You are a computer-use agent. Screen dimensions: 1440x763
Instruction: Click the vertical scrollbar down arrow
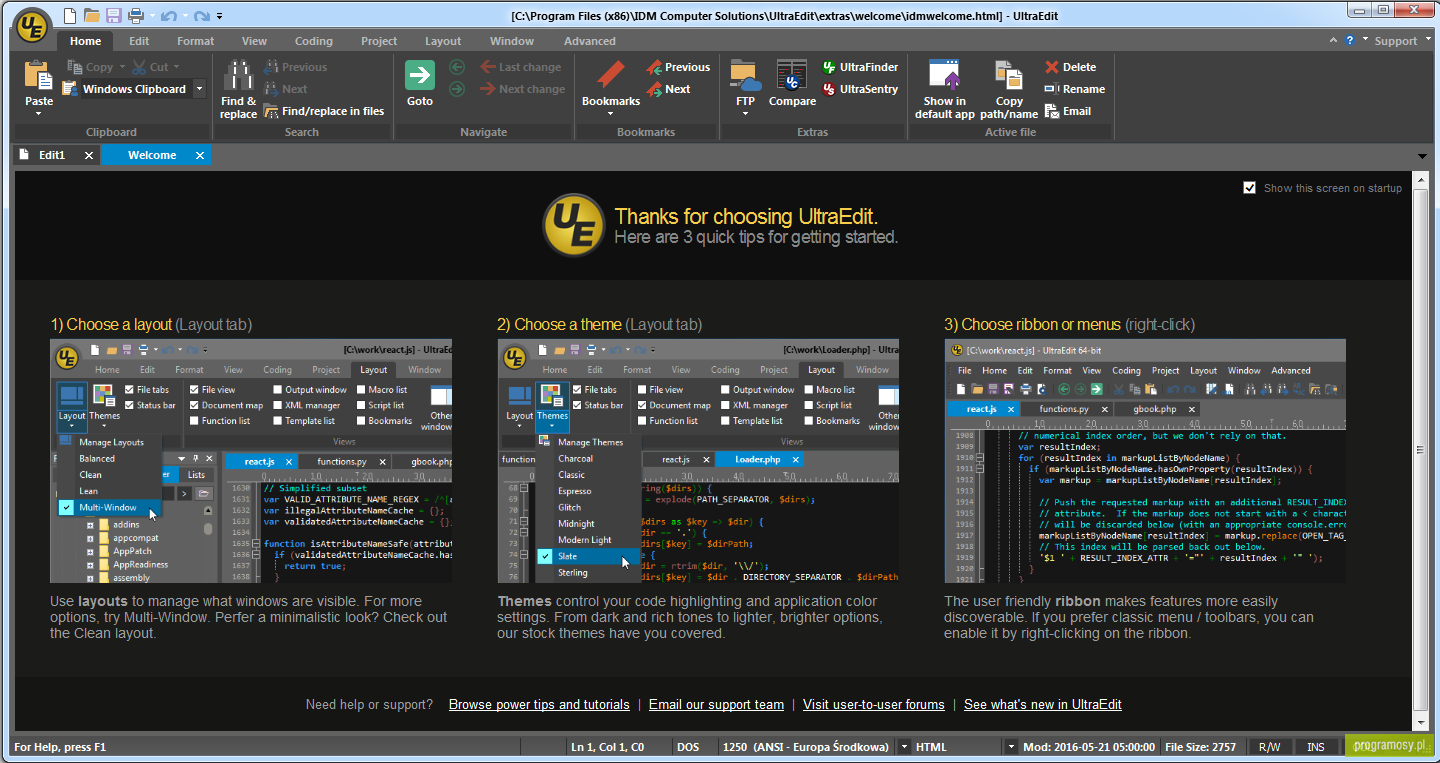pos(1421,723)
